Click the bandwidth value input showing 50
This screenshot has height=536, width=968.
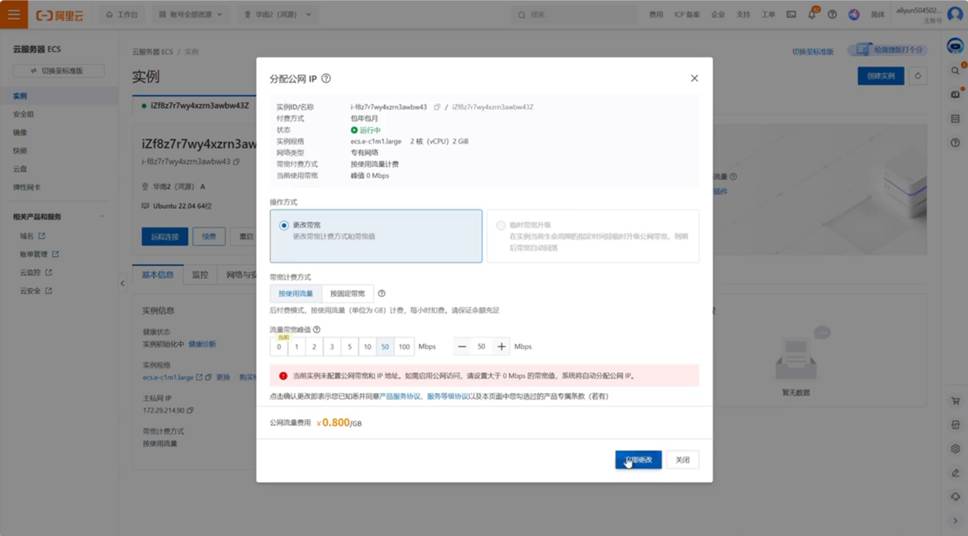[482, 346]
